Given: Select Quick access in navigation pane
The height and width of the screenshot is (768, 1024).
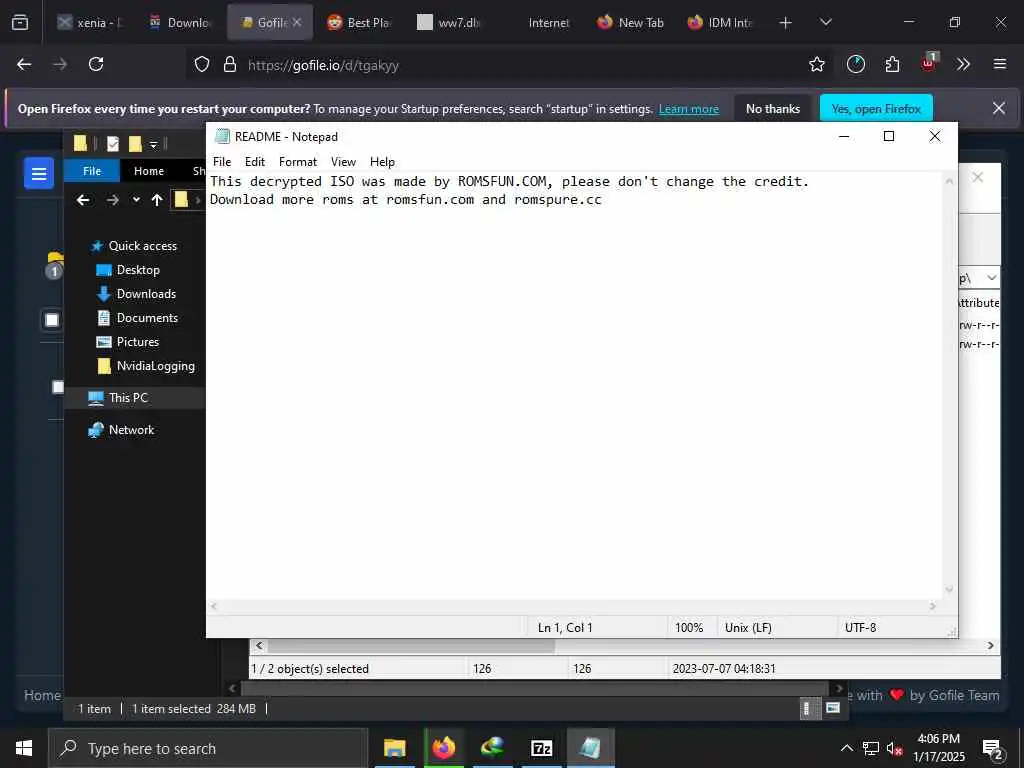Looking at the screenshot, I should (142, 246).
